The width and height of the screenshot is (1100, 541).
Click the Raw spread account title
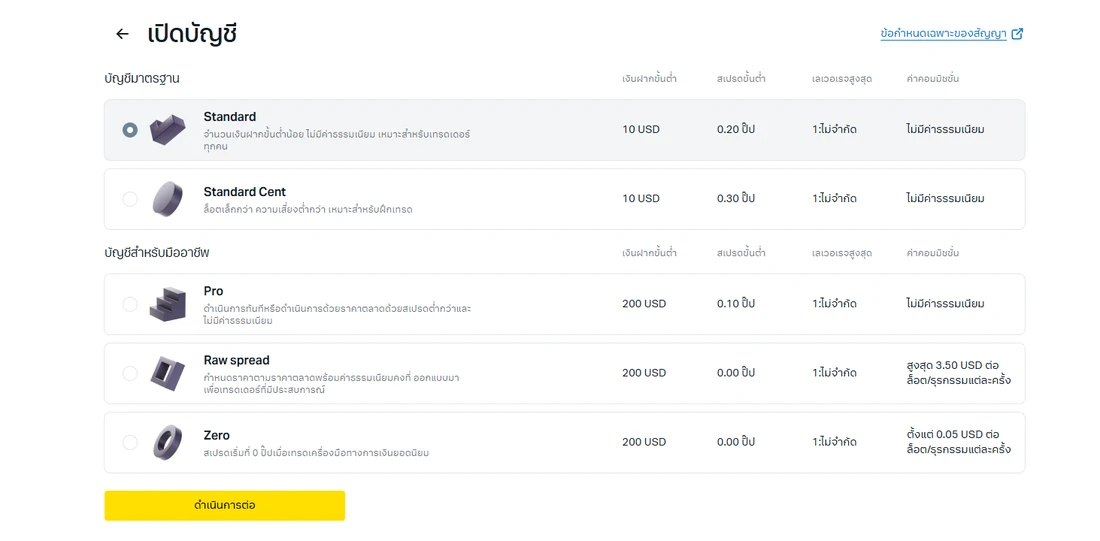236,360
